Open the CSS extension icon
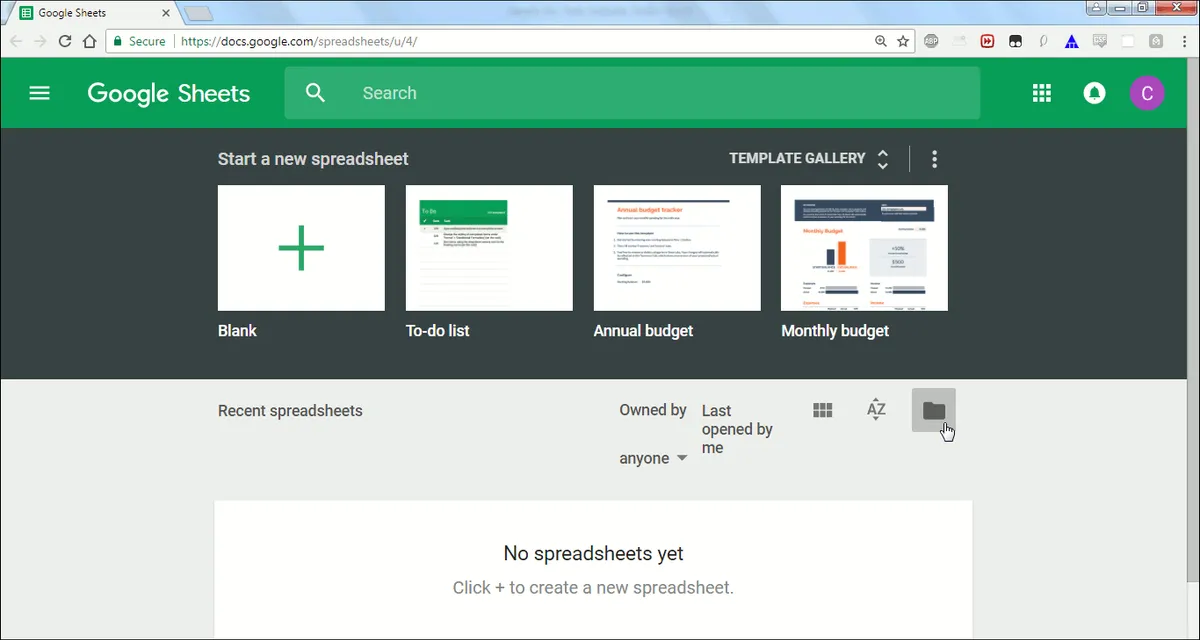 1099,41
